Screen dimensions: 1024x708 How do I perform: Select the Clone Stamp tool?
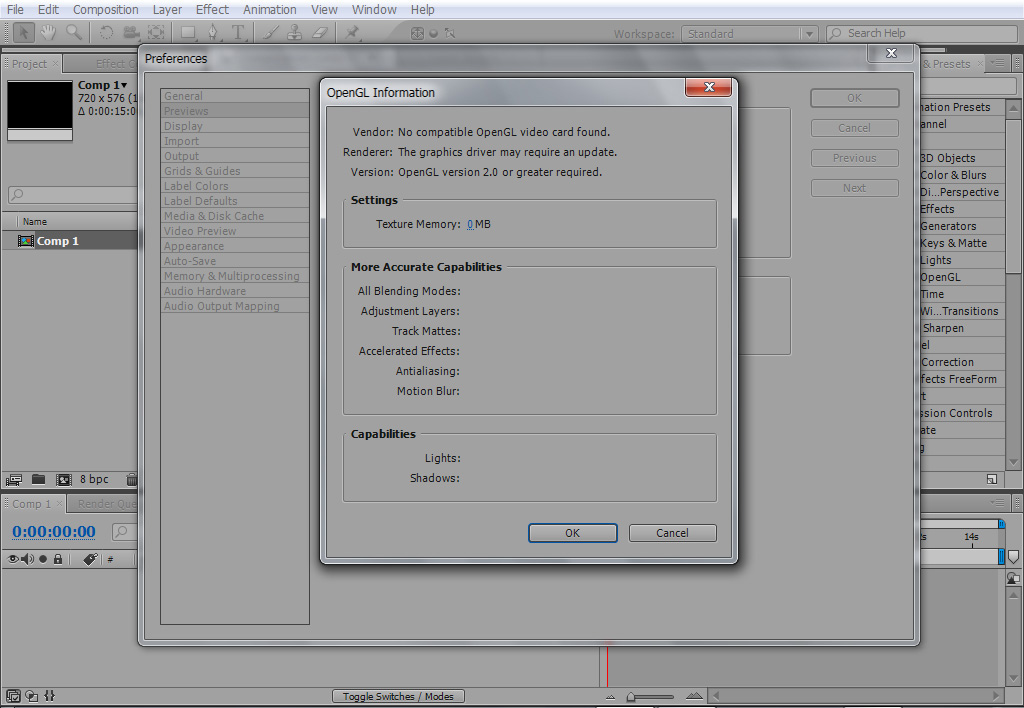pyautogui.click(x=295, y=33)
